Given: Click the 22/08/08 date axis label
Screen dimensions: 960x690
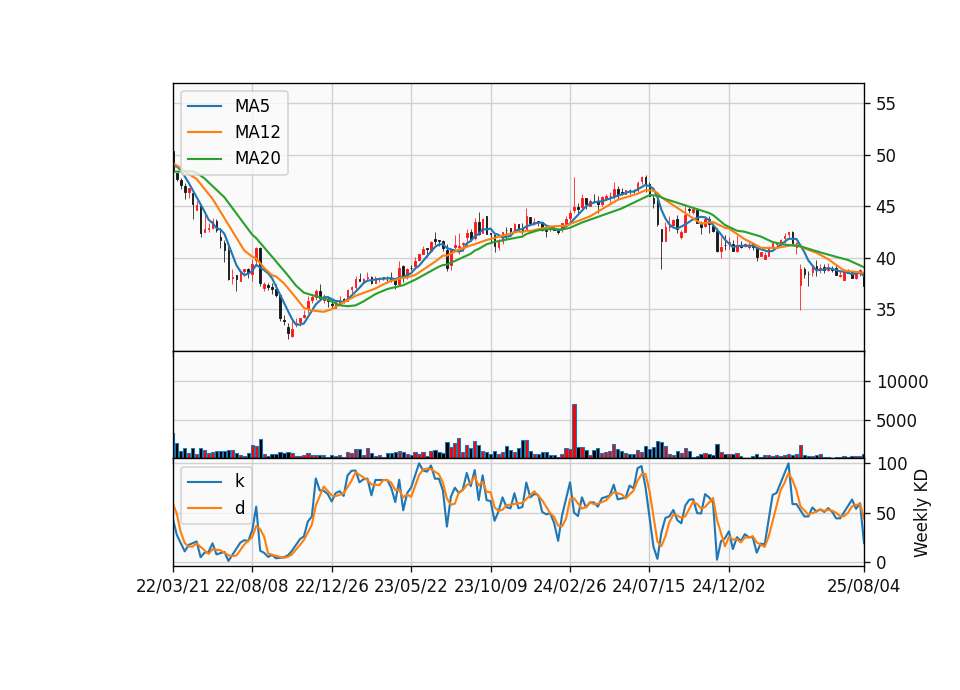Looking at the screenshot, I should 252,586.
